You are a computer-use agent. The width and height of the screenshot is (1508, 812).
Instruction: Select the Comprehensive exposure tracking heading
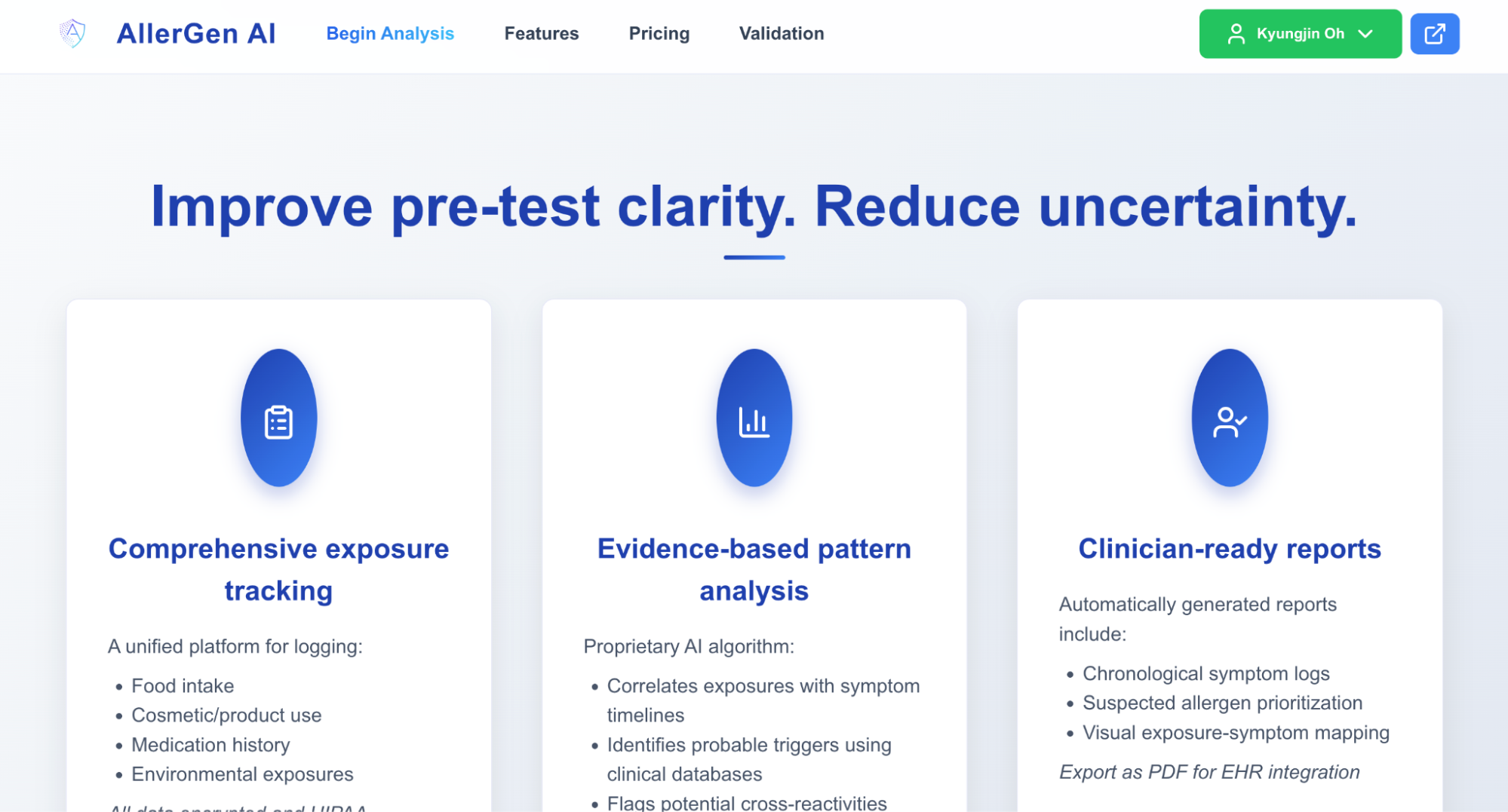click(278, 569)
